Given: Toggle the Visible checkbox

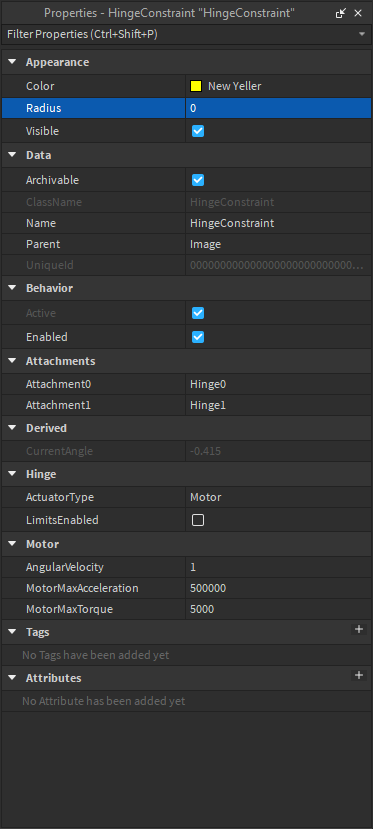Looking at the screenshot, I should point(198,131).
